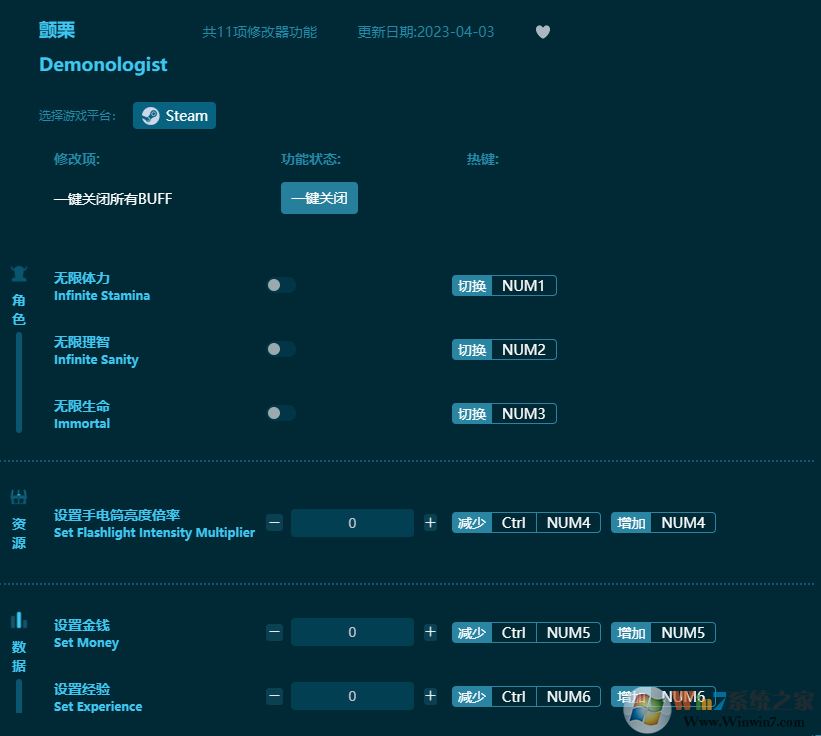This screenshot has height=736, width=821.
Task: Click plus next to Set Money value
Action: pos(430,631)
